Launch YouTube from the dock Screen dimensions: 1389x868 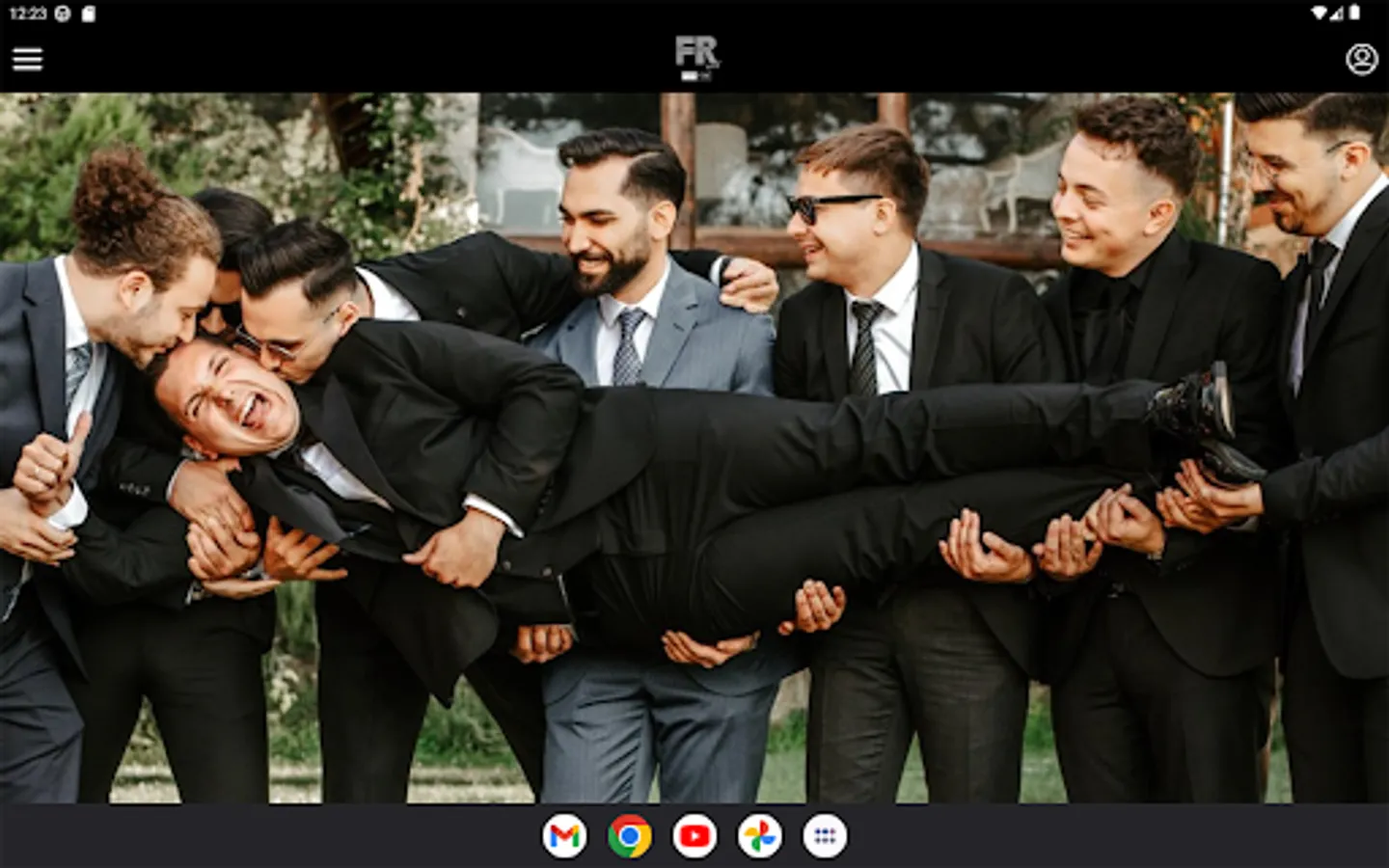coord(694,836)
